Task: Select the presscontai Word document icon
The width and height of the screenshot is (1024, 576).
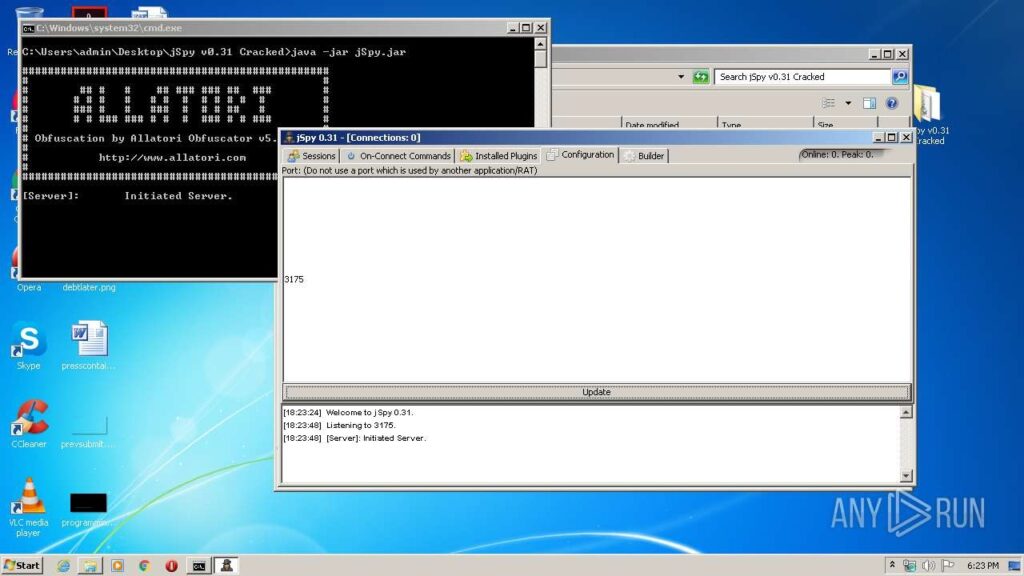Action: coord(89,346)
